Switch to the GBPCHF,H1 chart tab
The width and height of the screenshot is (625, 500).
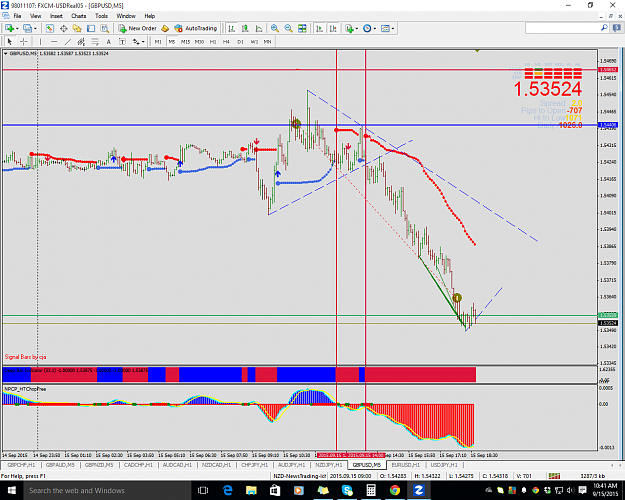[x=21, y=465]
